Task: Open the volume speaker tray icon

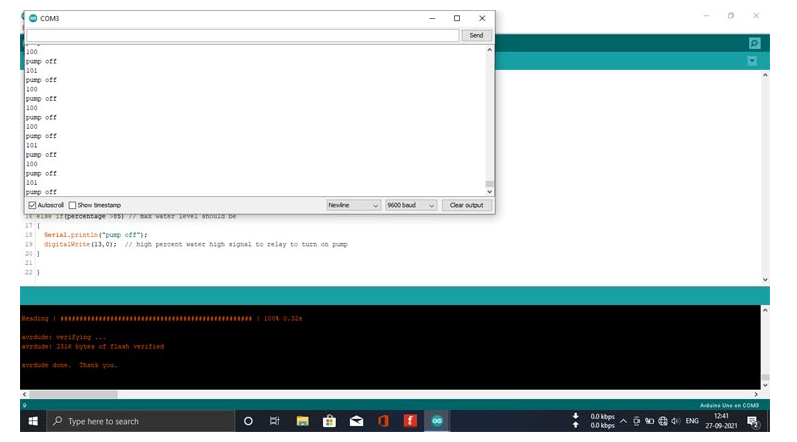Action: point(676,421)
